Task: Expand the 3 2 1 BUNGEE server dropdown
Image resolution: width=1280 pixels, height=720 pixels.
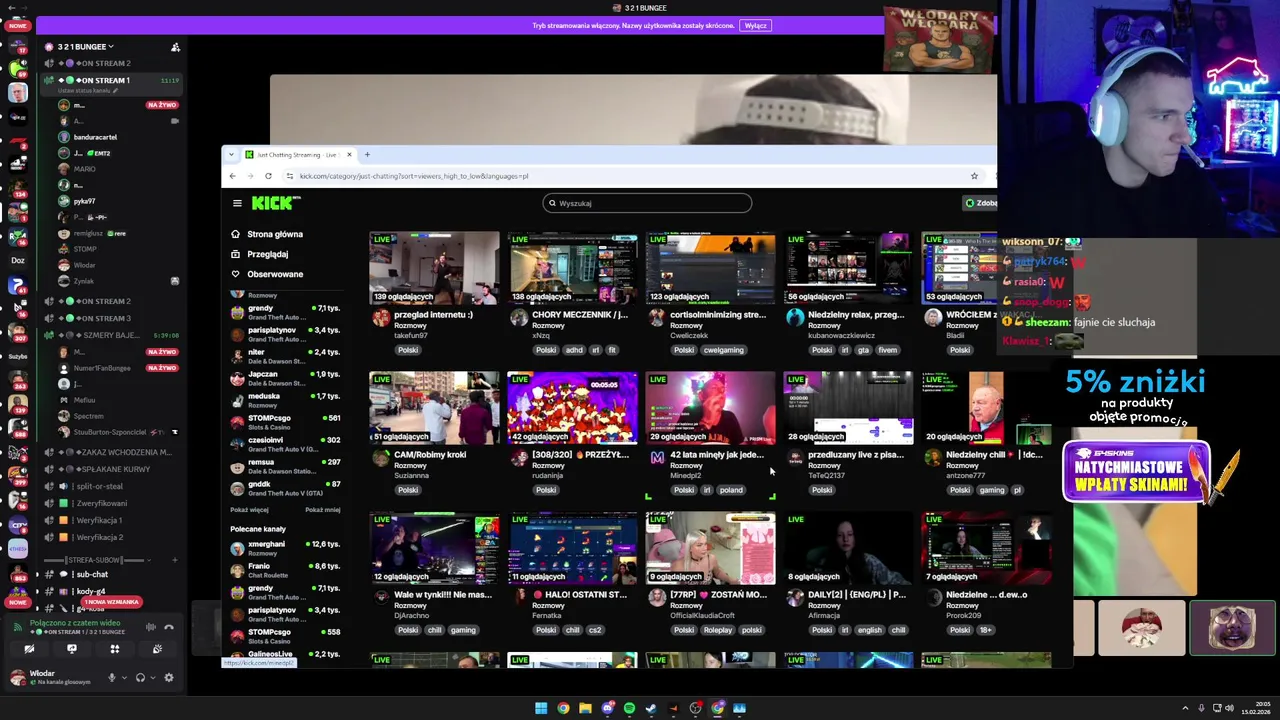Action: 85,47
